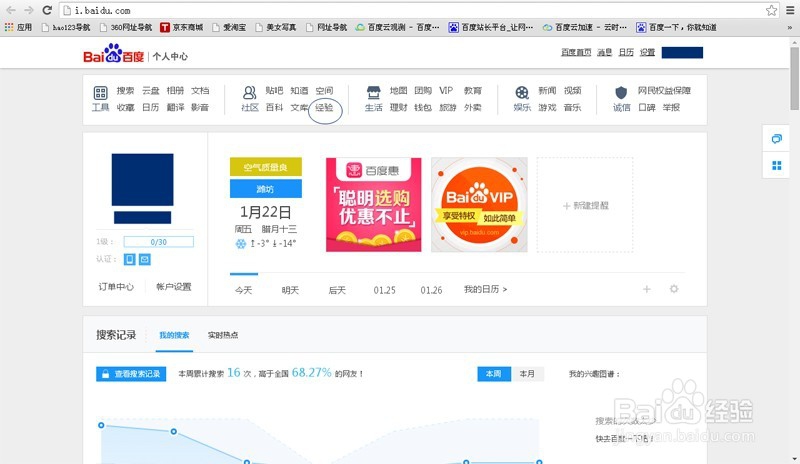Open the 应用 apps shortcut in bookmarks bar
800x464 pixels.
(x=18, y=27)
